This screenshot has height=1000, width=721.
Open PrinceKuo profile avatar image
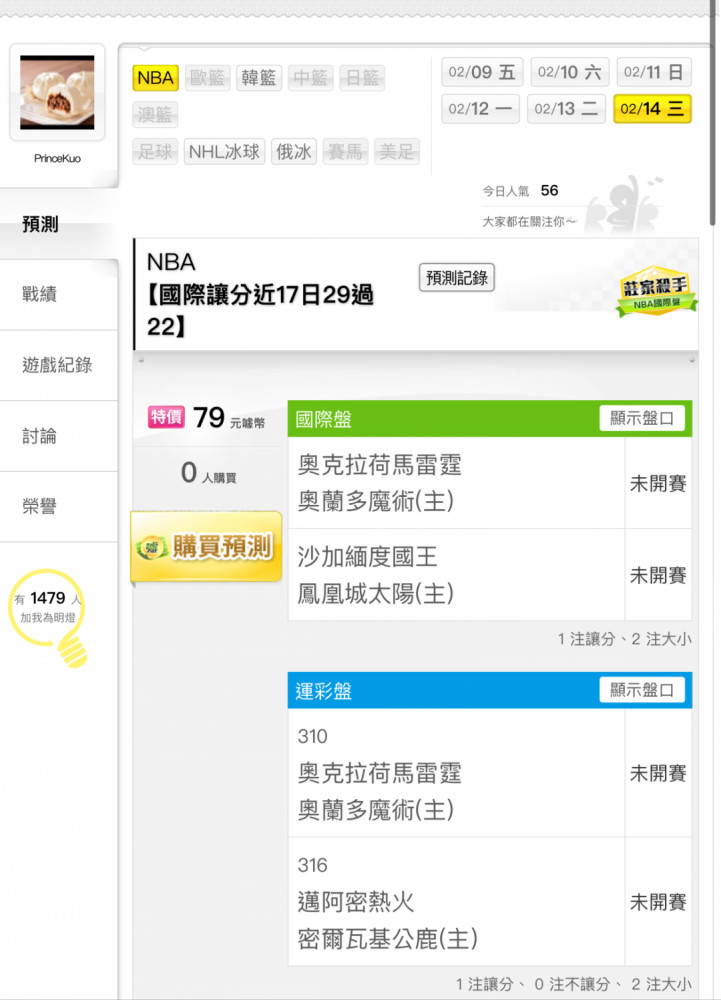click(x=57, y=92)
